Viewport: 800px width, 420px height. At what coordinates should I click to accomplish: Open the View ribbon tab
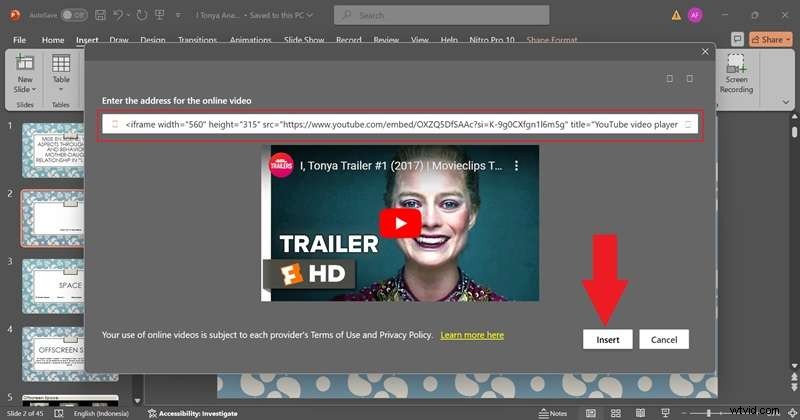point(419,40)
